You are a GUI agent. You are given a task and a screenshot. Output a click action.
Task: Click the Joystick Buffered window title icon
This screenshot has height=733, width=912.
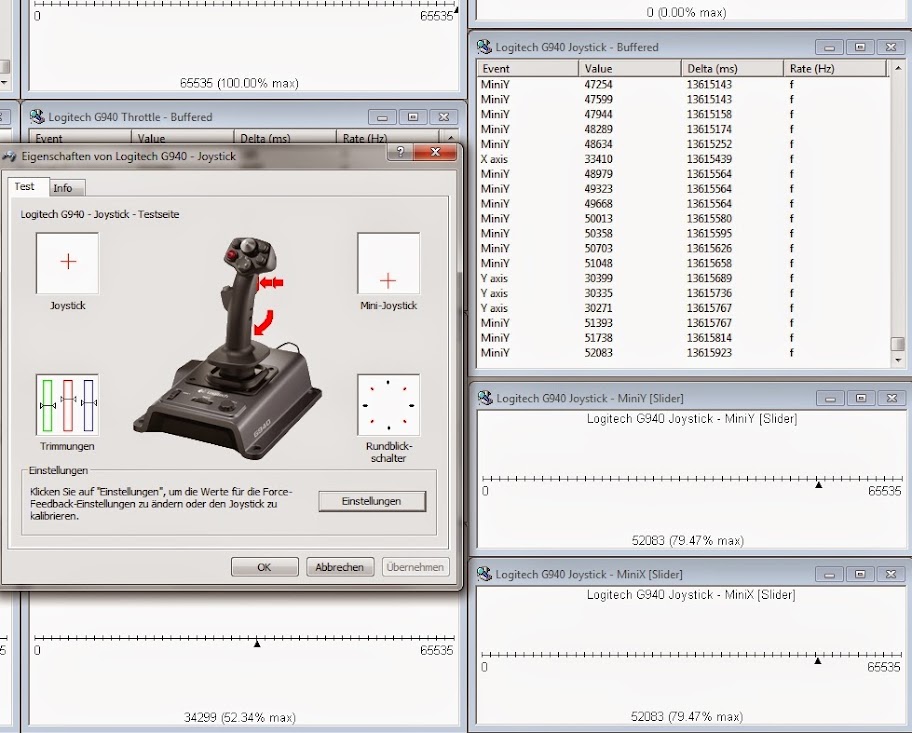[x=484, y=47]
